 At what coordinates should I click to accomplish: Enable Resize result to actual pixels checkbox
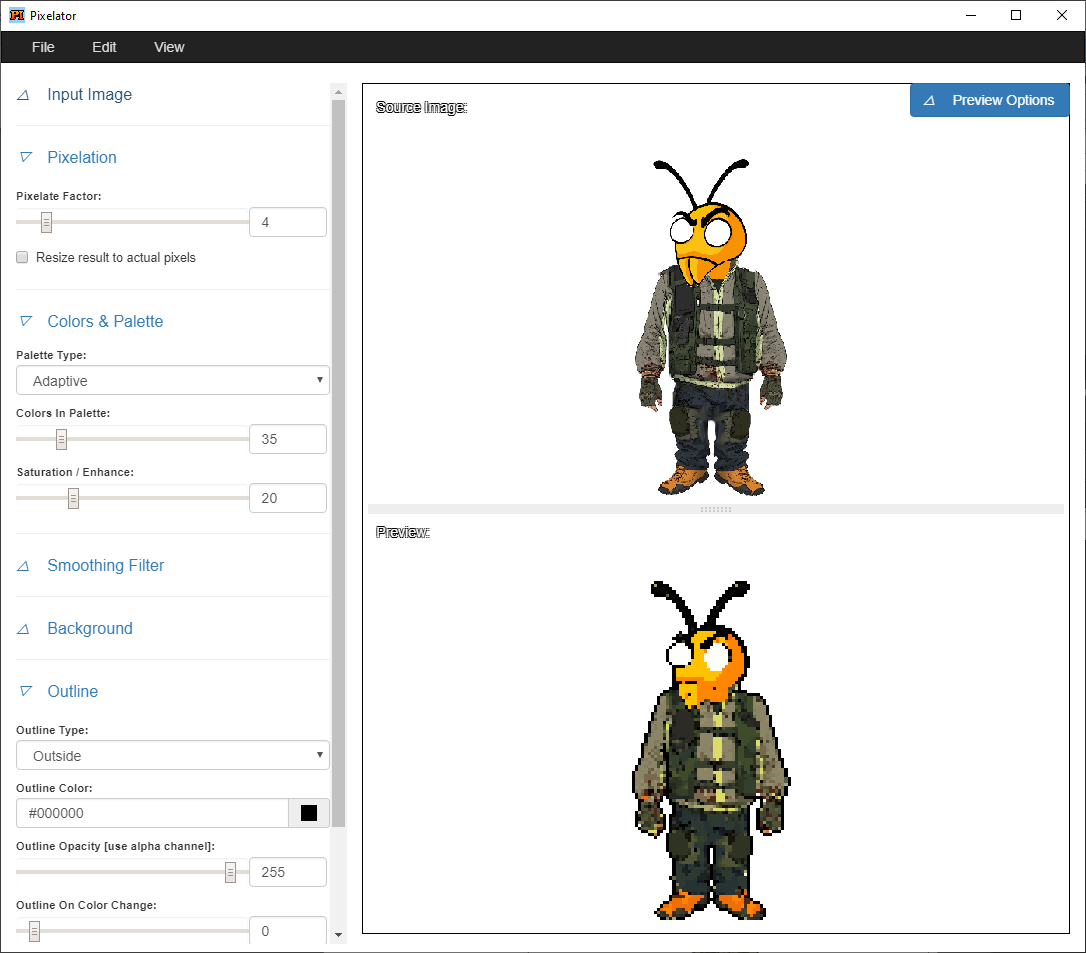point(22,258)
